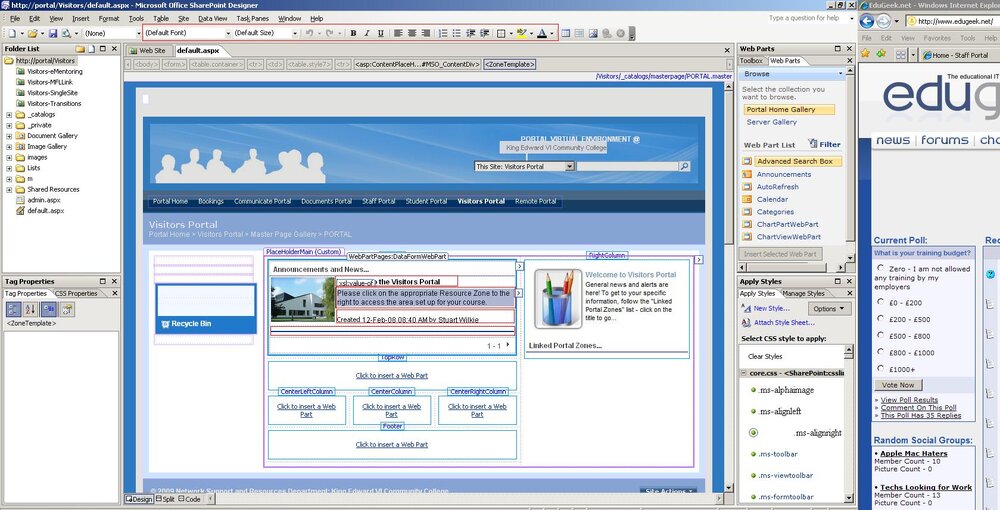Click the Insert Table icon
Viewport: 1000px width, 510px height.
(566, 33)
